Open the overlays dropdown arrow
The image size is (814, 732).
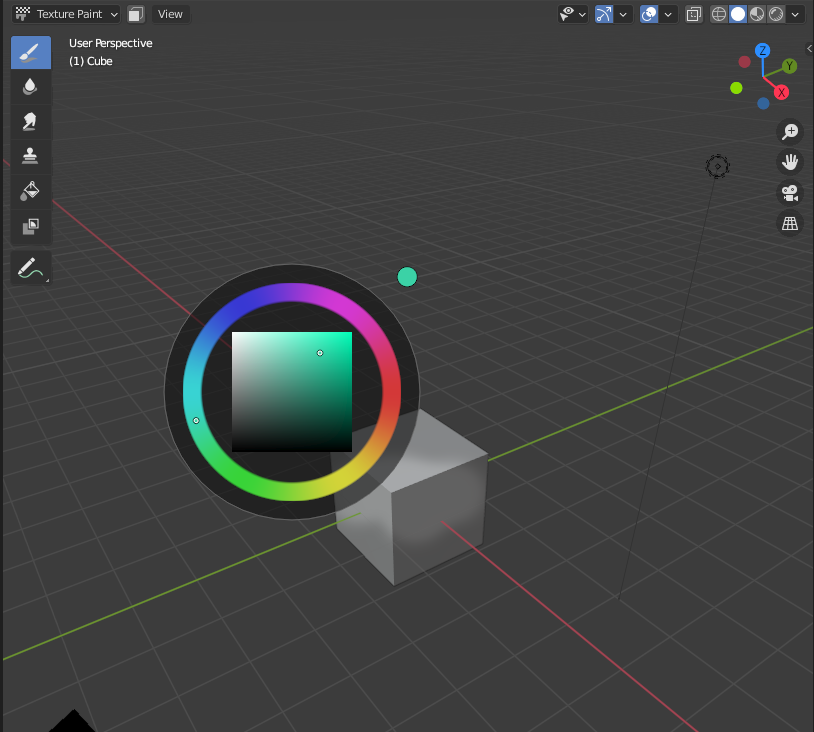tap(668, 13)
